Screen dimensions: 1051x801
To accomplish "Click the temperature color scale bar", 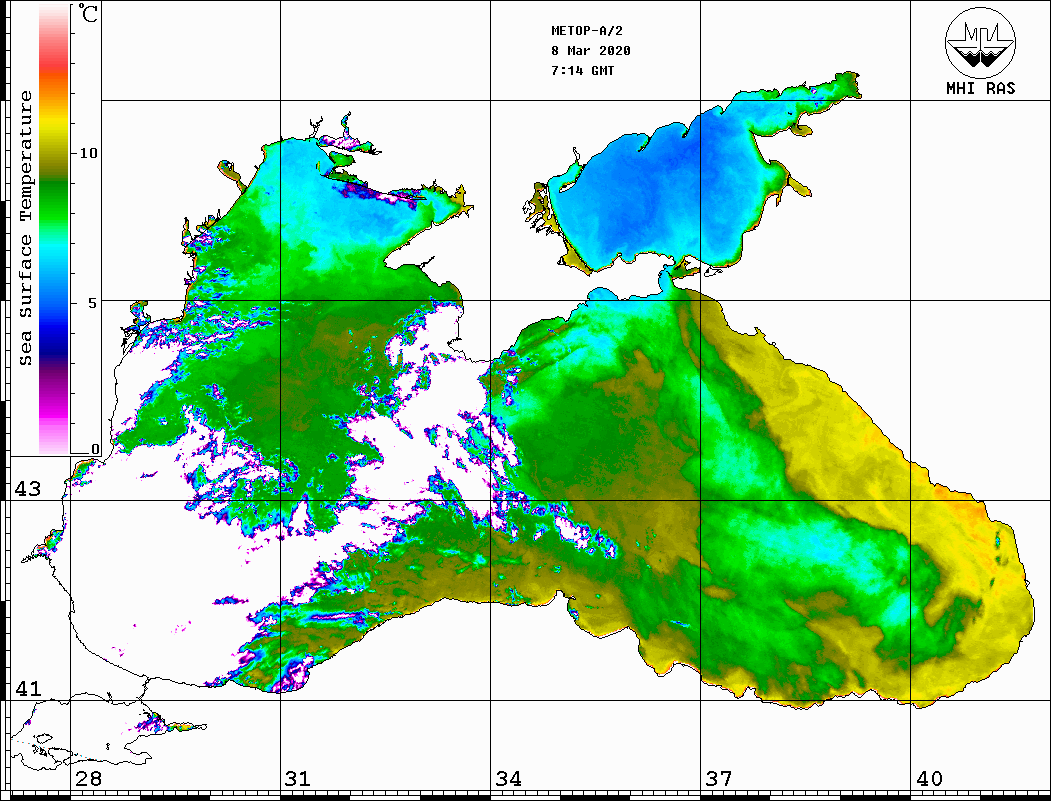I will click(54, 229).
